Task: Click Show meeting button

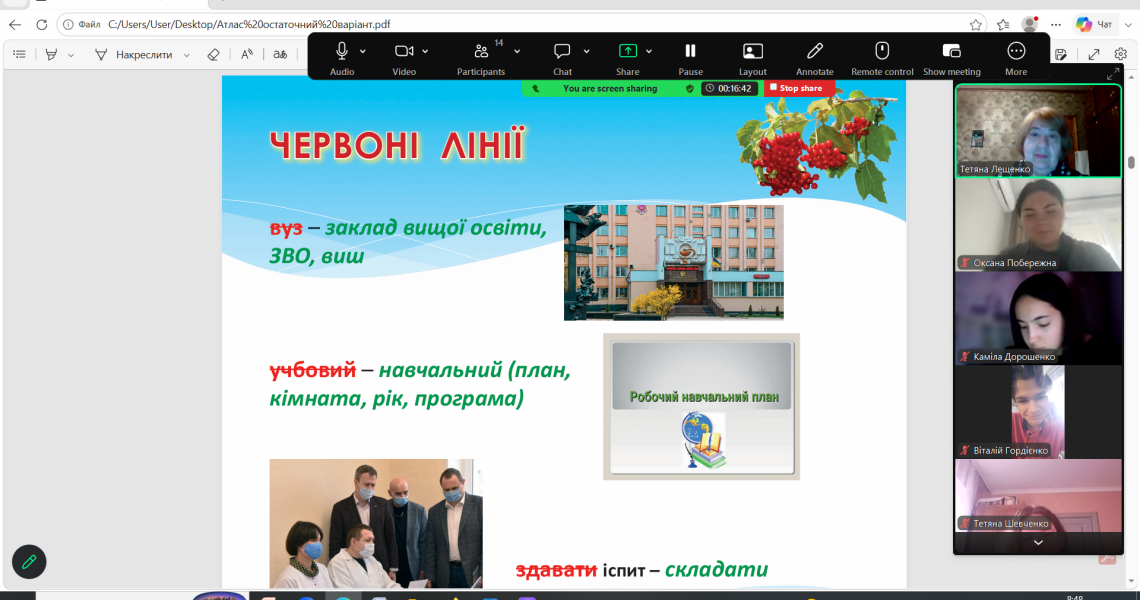Action: (x=952, y=58)
